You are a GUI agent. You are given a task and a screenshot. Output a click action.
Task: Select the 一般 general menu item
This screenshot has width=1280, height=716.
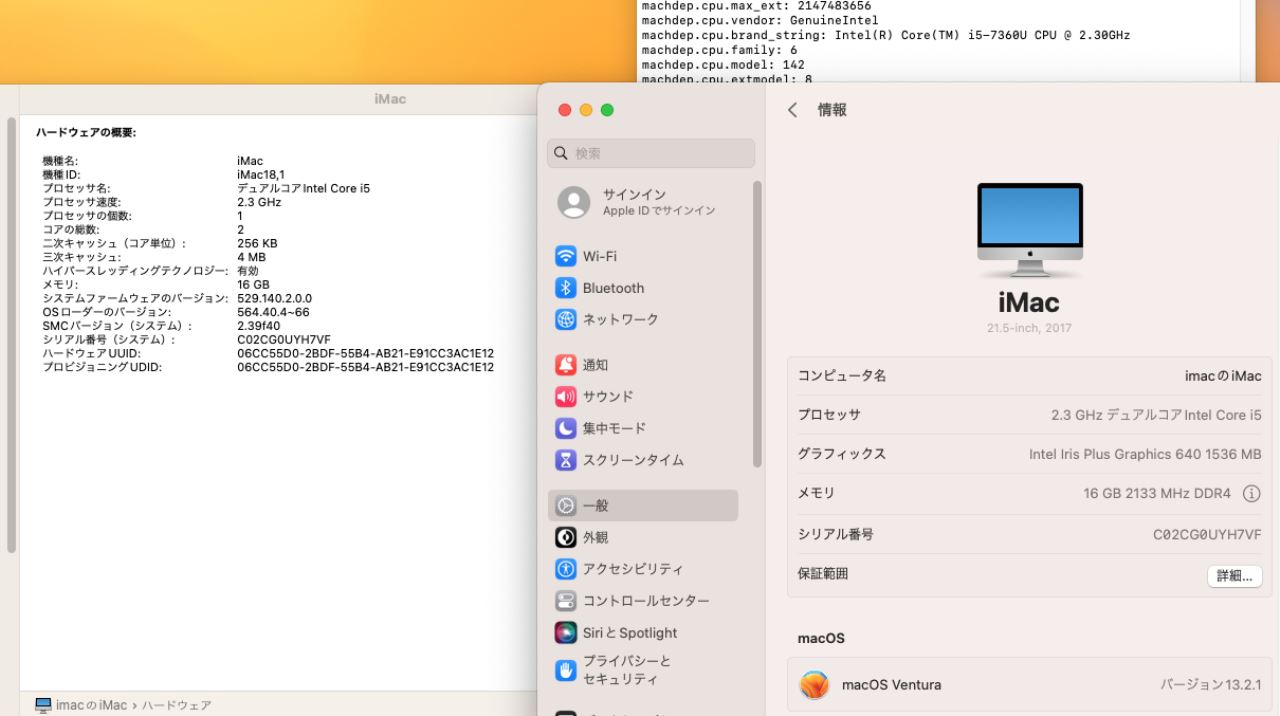[642, 506]
